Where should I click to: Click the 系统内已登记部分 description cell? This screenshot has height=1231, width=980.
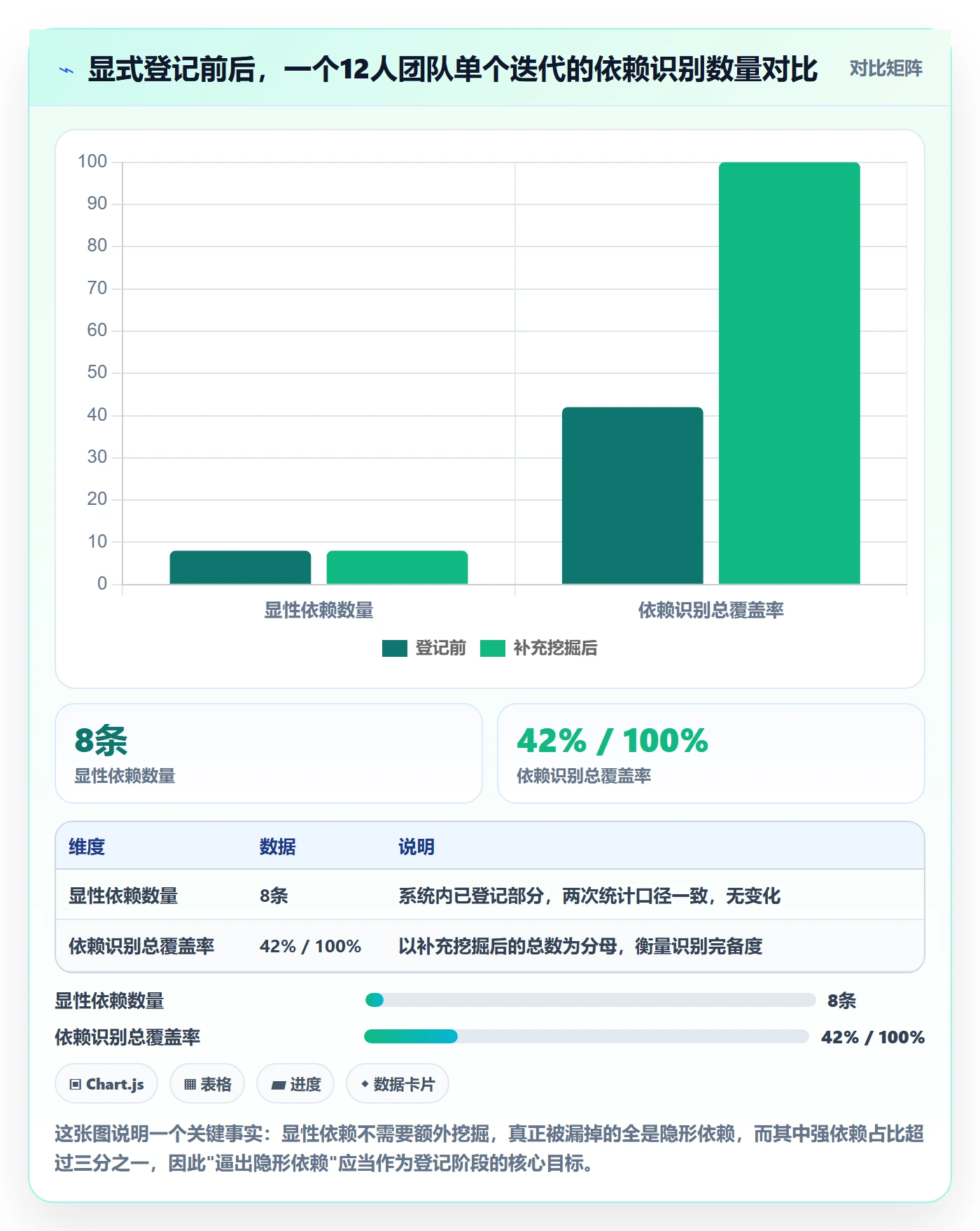589,896
